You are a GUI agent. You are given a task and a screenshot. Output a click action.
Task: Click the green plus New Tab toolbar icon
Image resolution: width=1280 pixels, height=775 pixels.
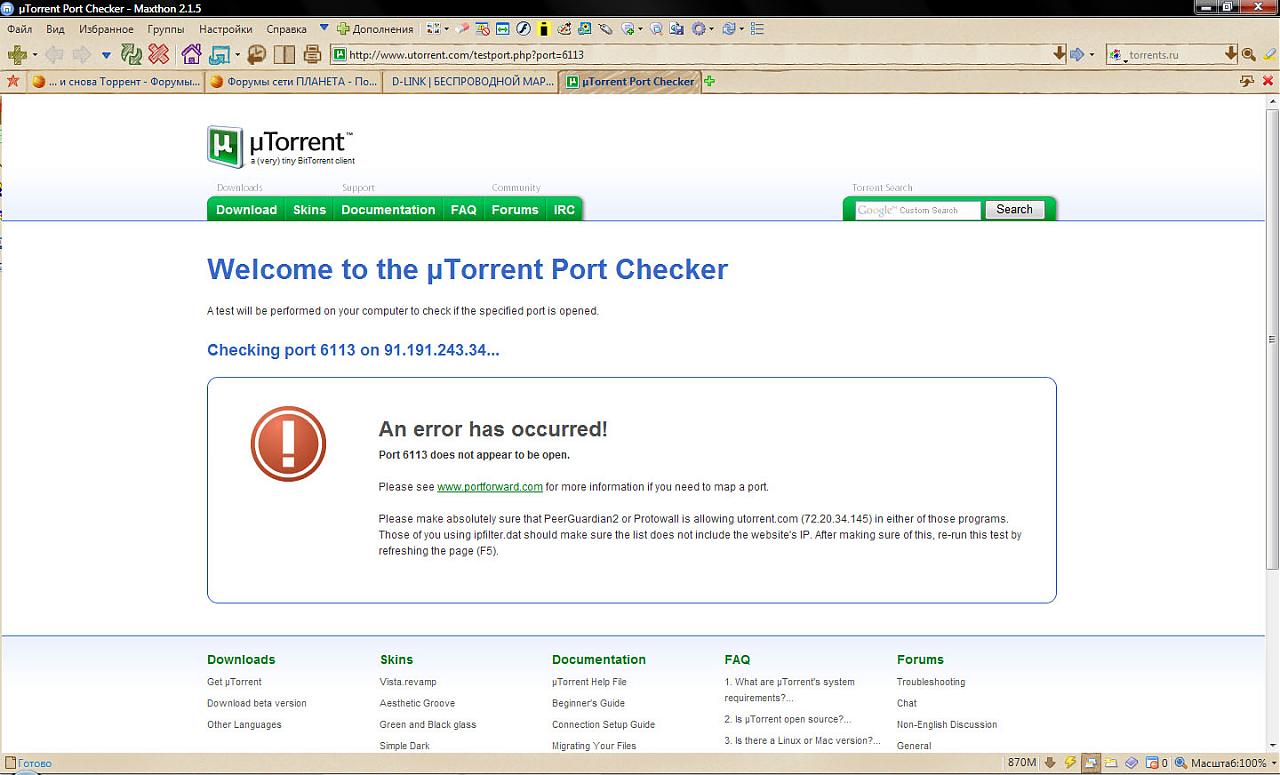coord(17,54)
